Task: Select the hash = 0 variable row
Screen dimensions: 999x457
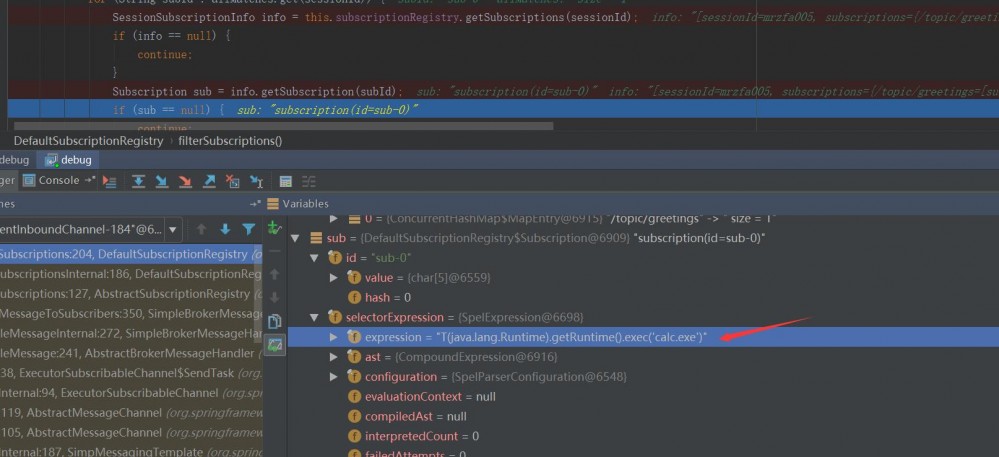Action: [643, 298]
